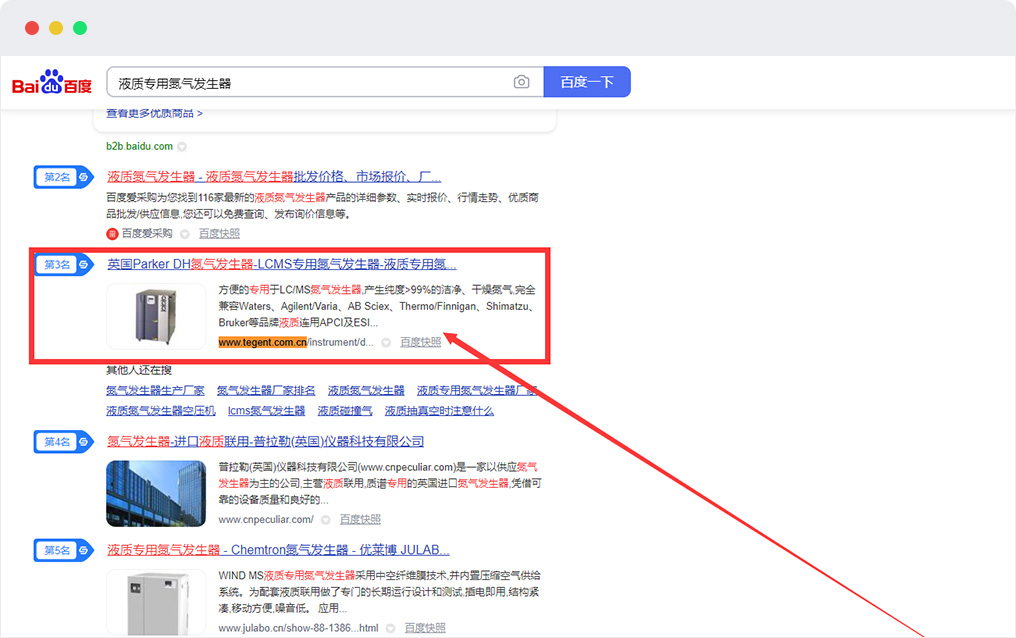
Task: Open 百度快照 for the cnpeculiar.com result
Action: point(360,519)
